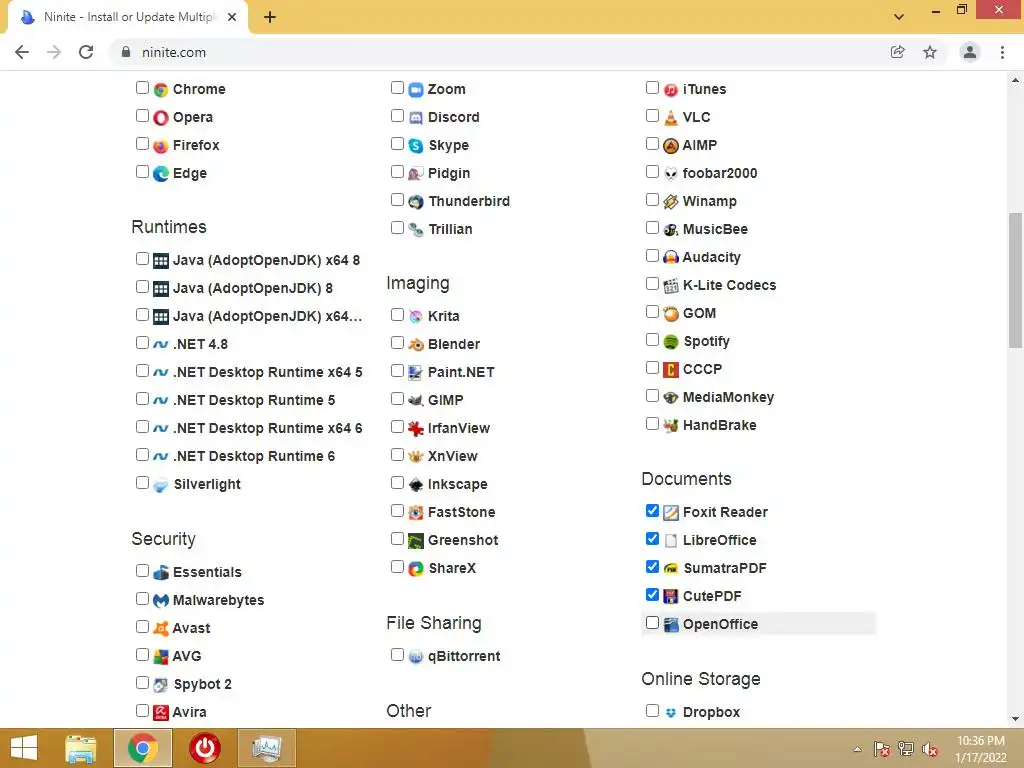
Task: Click the Zoom app icon
Action: [x=415, y=89]
